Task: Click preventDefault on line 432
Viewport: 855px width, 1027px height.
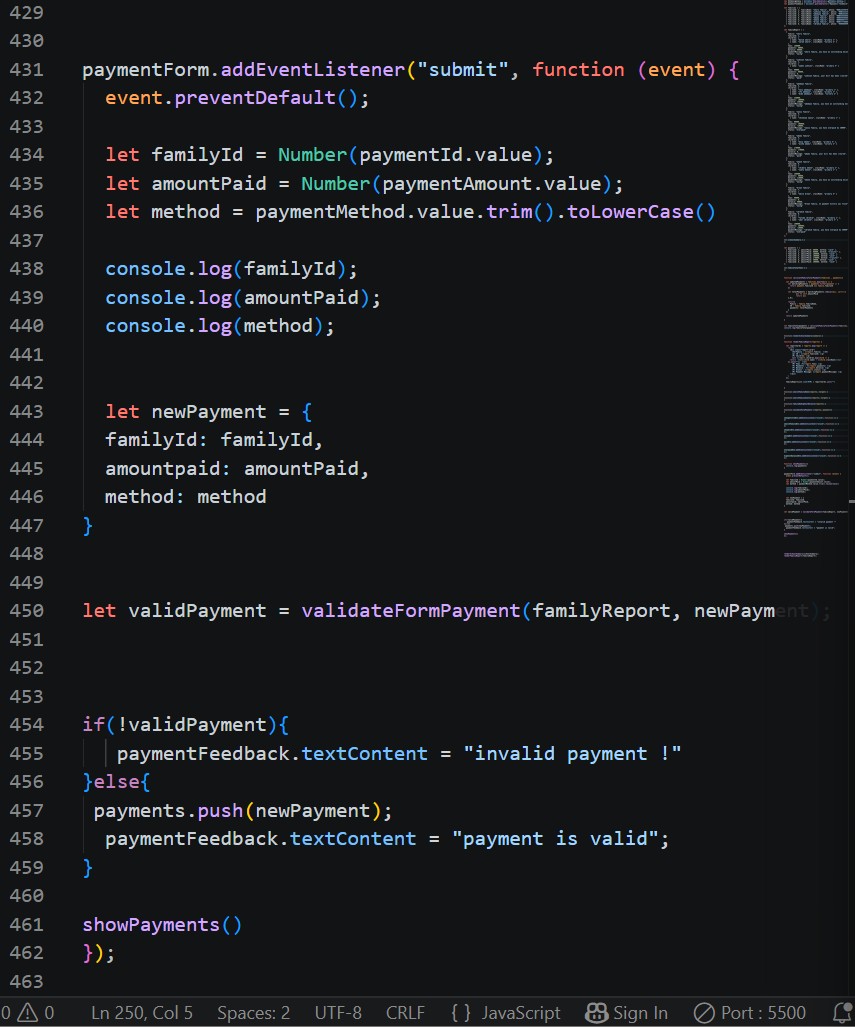Action: (255, 98)
